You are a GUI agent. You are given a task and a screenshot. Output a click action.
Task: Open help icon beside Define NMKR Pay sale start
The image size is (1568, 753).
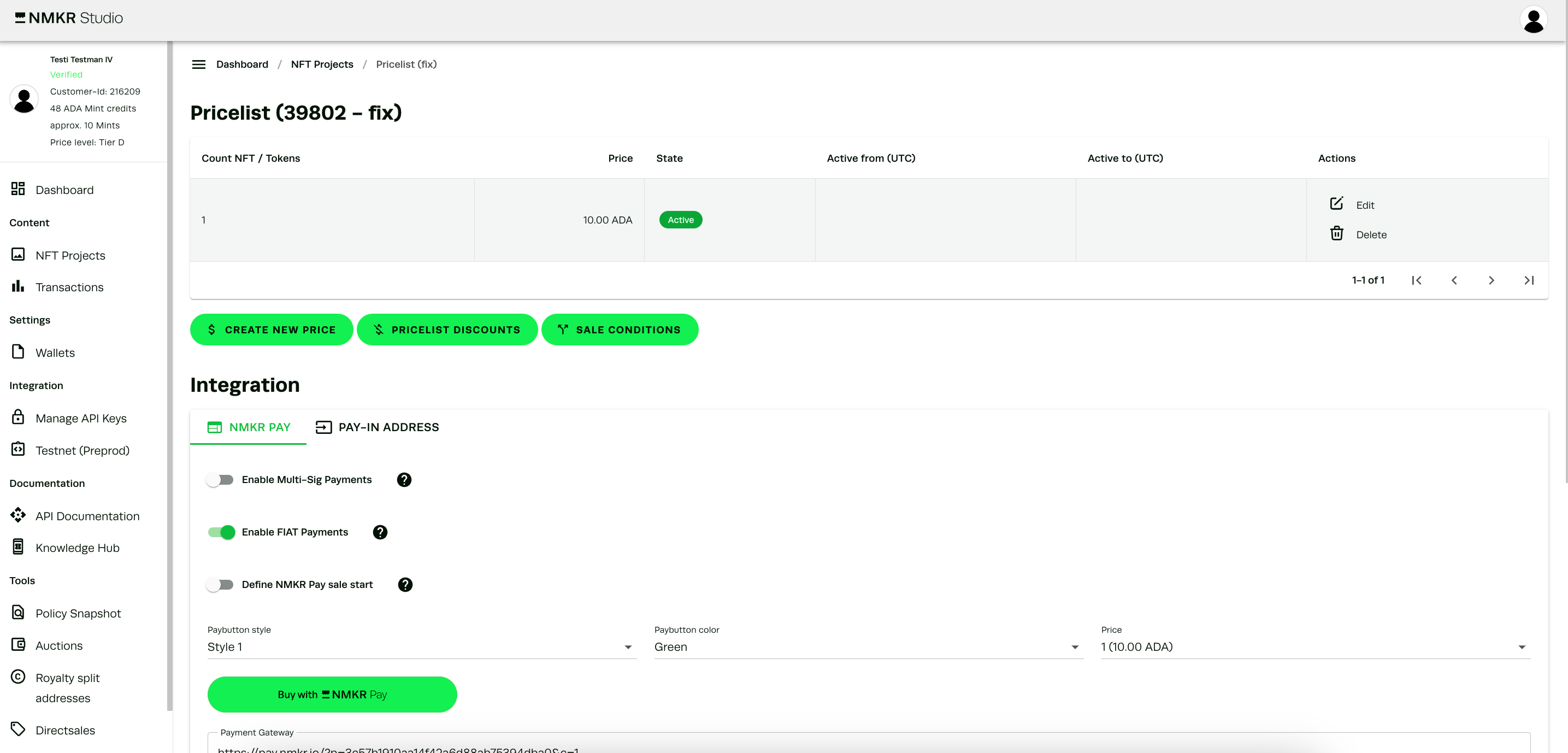(x=405, y=584)
